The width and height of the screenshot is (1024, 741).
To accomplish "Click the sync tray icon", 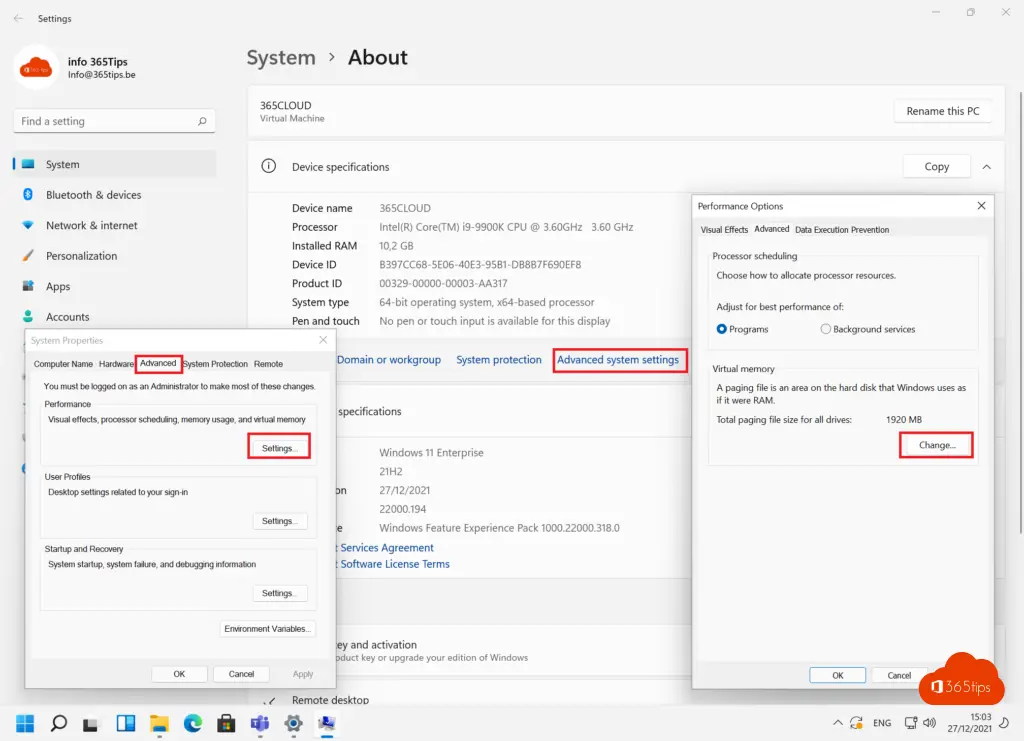I will (x=856, y=723).
